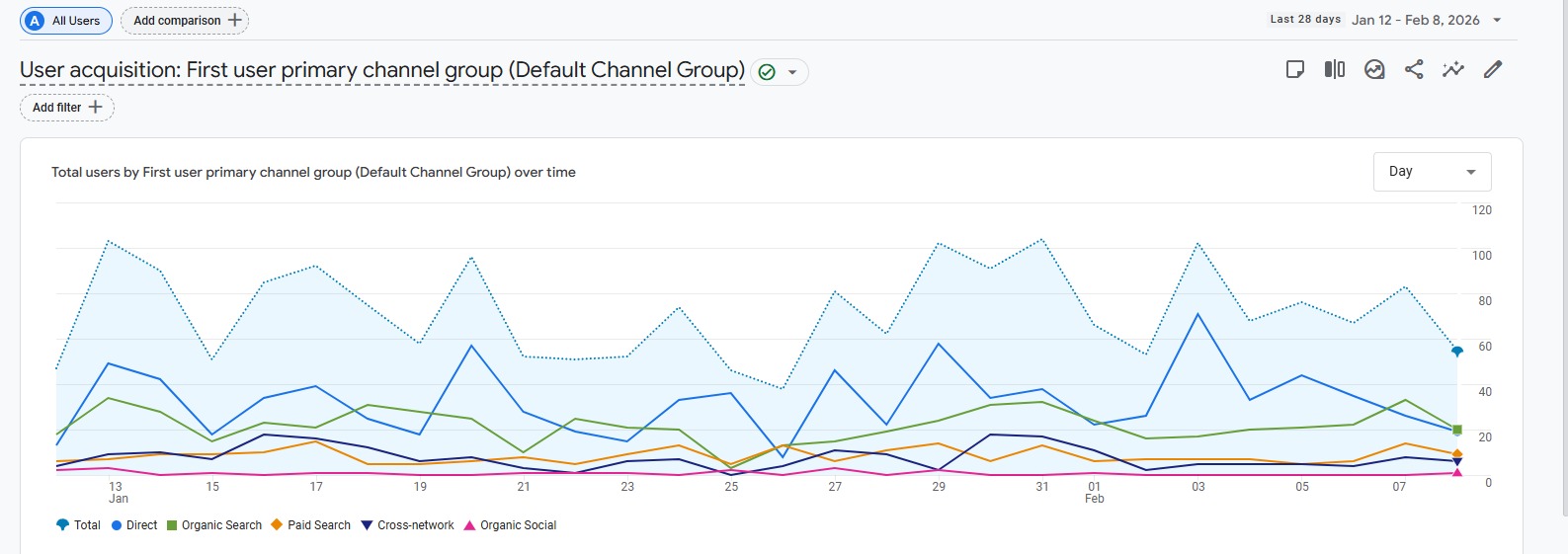The image size is (1568, 554).
Task: Click the All Users 'A' badge
Action: pyautogui.click(x=36, y=21)
